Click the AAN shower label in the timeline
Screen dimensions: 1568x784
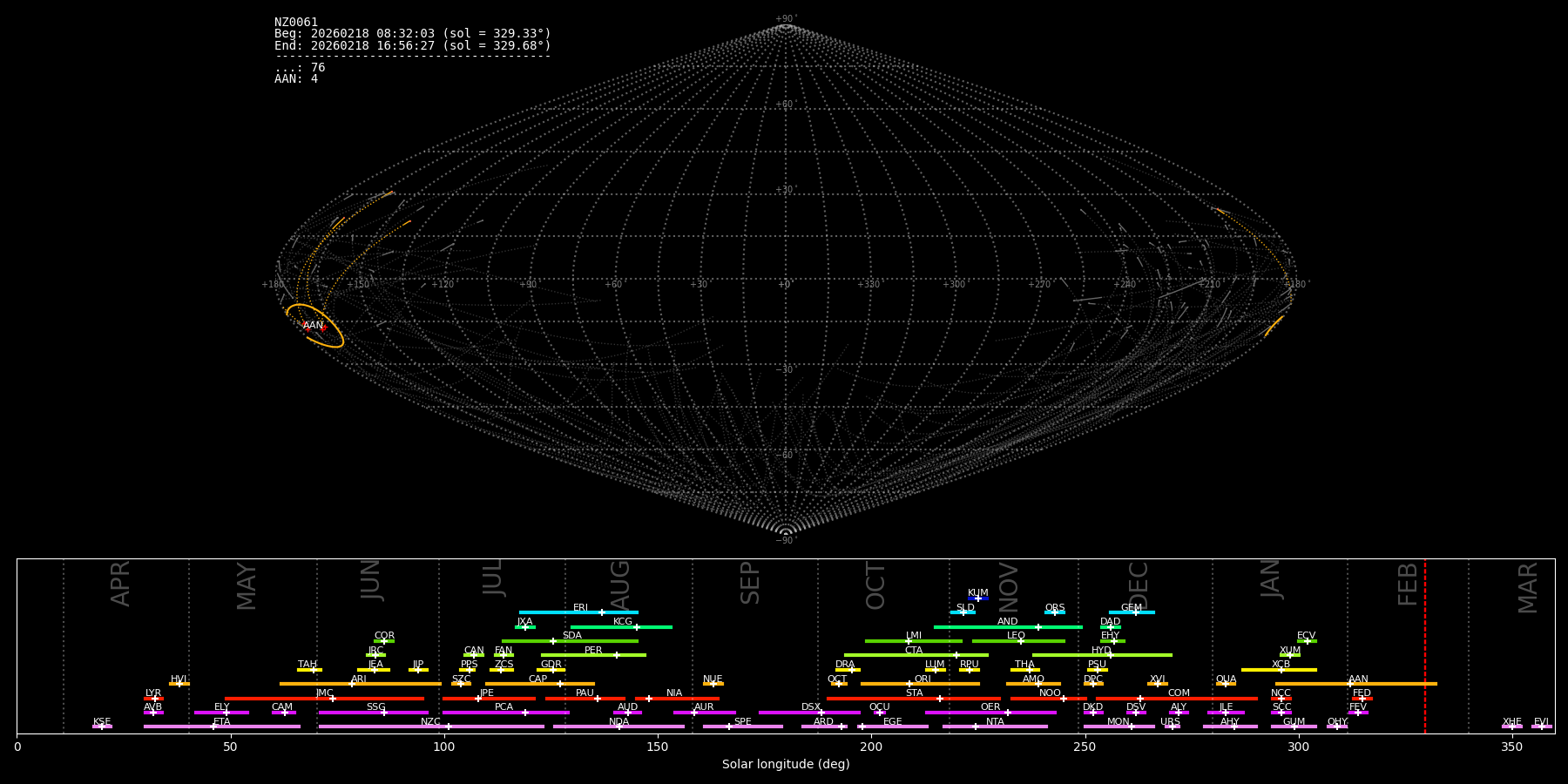[1358, 679]
